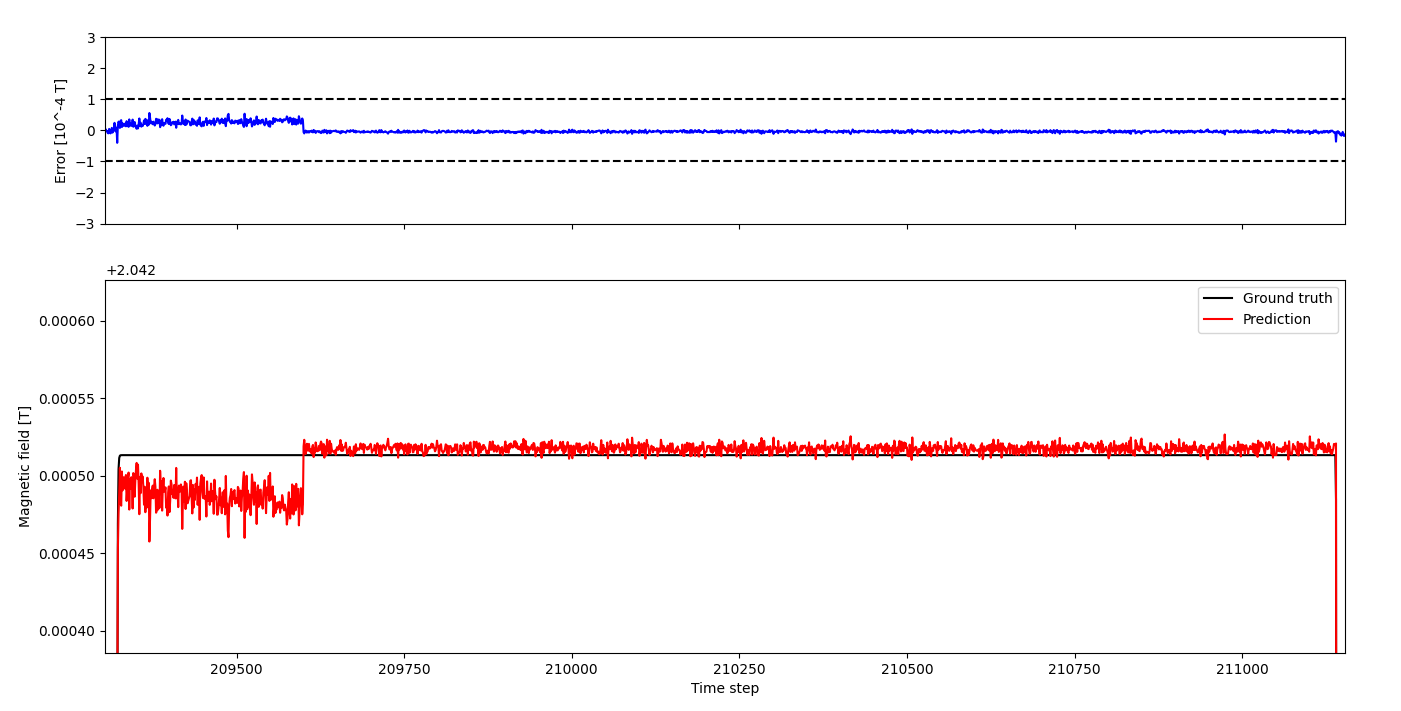1401x711 pixels.
Task: Click the +2.042 offset text
Action: point(131,270)
